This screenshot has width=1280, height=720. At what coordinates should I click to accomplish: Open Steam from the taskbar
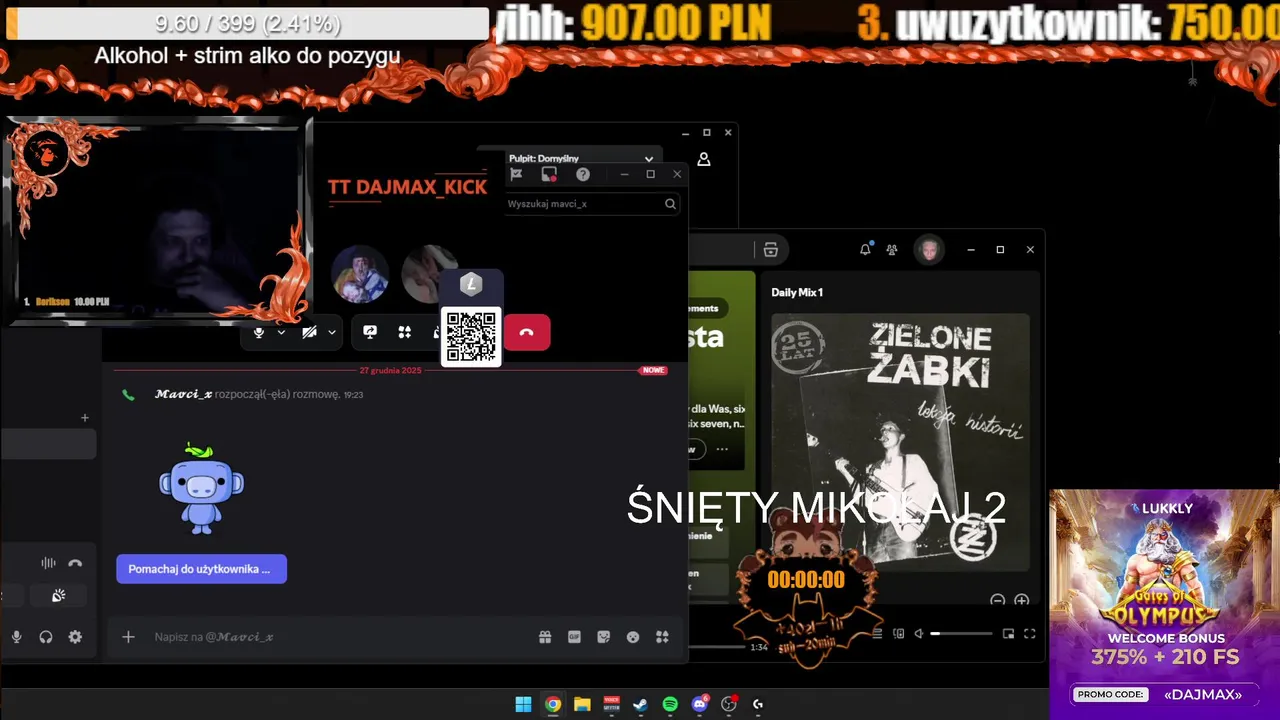tap(641, 704)
